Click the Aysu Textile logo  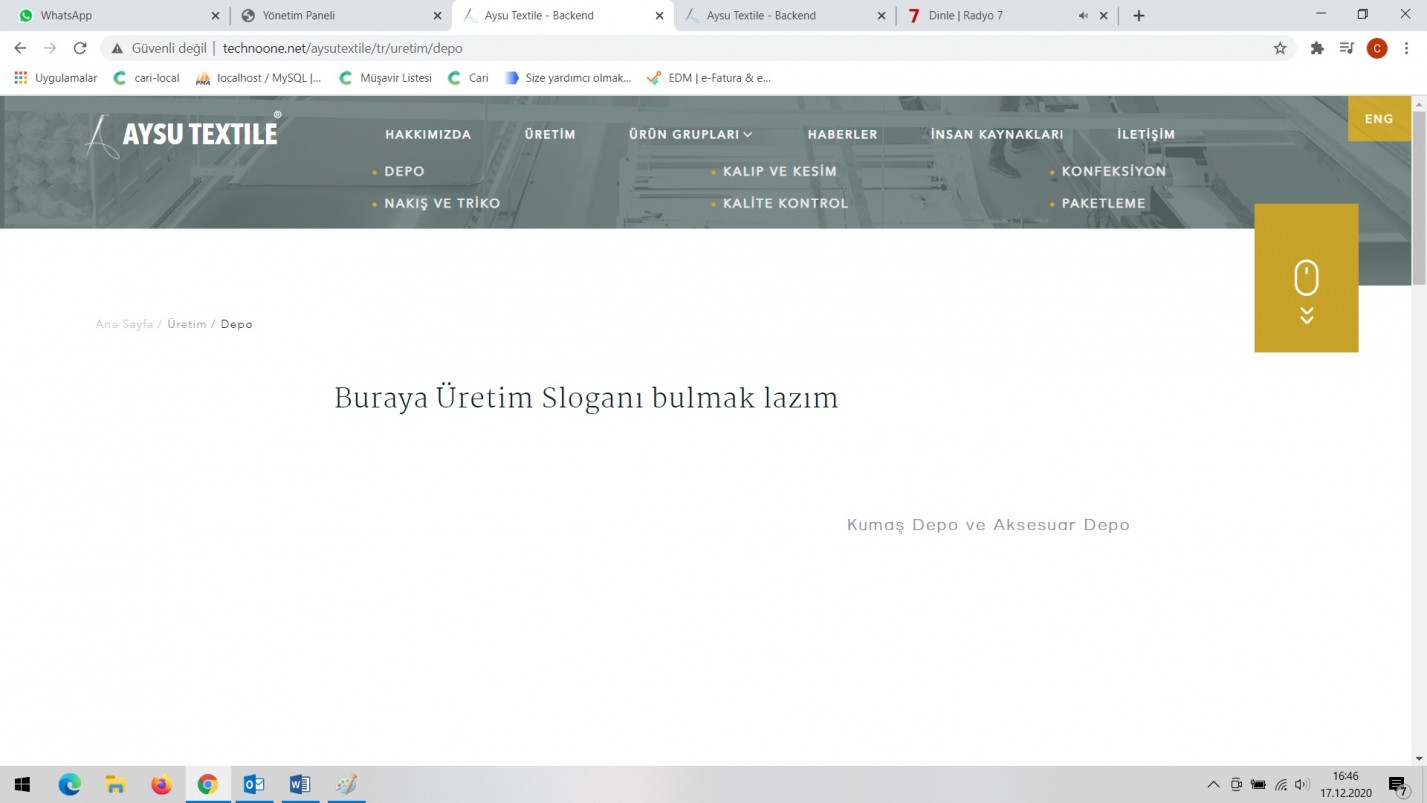183,134
